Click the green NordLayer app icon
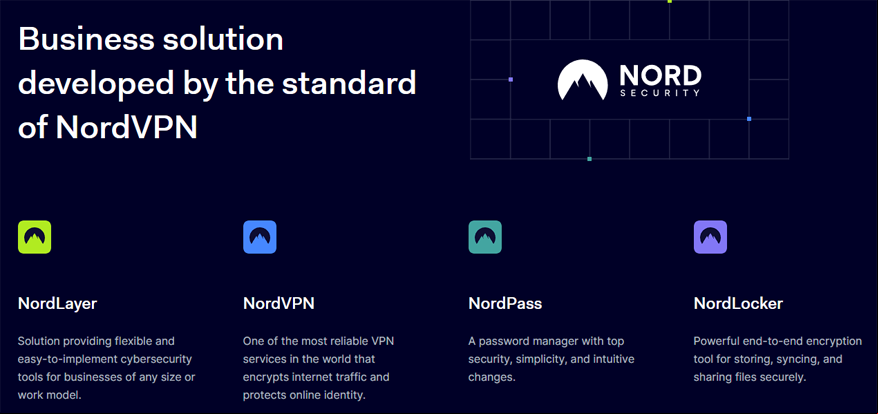Screen dimensions: 878x414 pyautogui.click(x=35, y=237)
